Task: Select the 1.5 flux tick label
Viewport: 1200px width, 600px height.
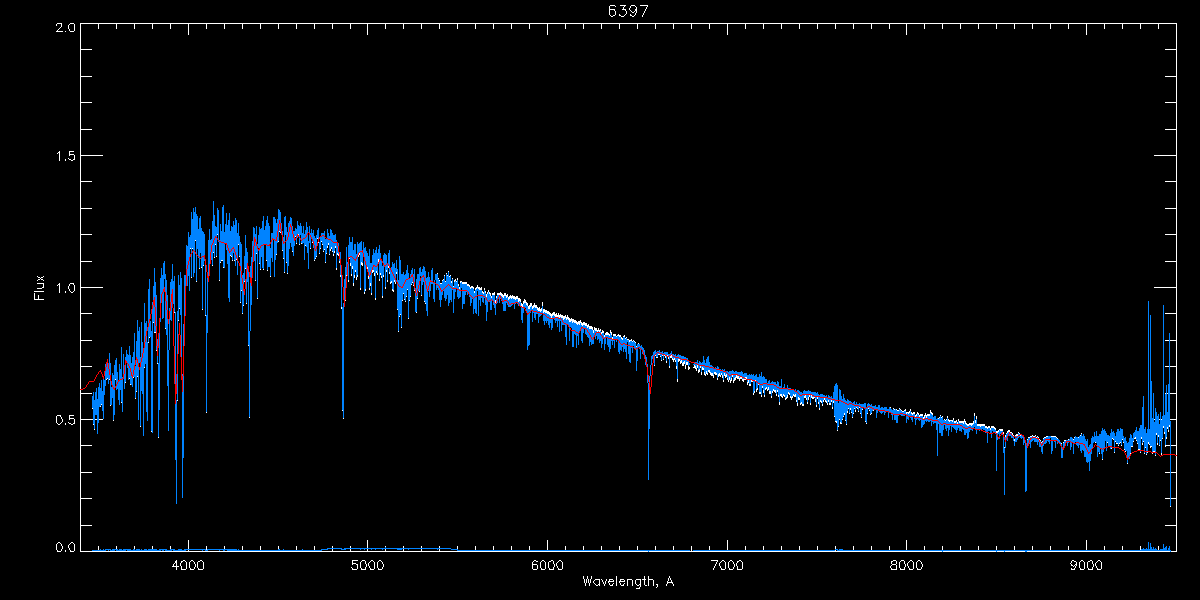Action: pos(65,157)
